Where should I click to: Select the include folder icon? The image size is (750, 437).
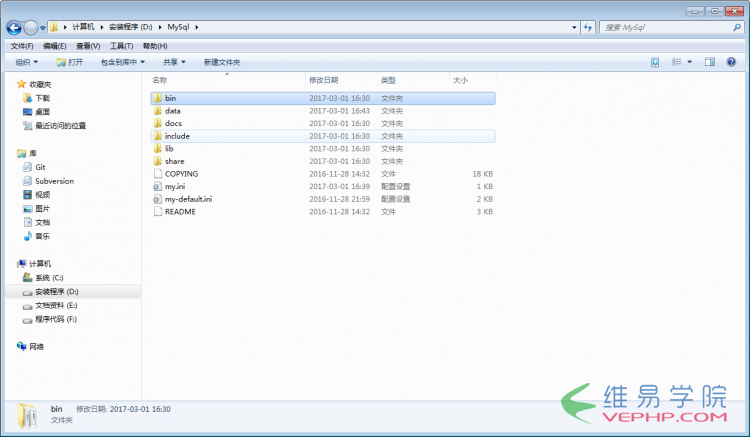point(157,136)
